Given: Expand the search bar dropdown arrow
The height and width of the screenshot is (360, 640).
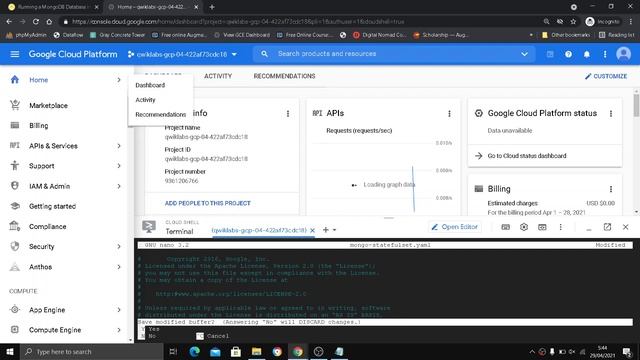Looking at the screenshot, I should [x=524, y=54].
